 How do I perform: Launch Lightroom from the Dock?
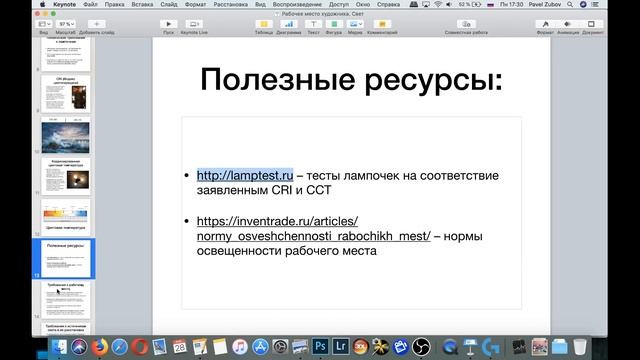pyautogui.click(x=340, y=347)
